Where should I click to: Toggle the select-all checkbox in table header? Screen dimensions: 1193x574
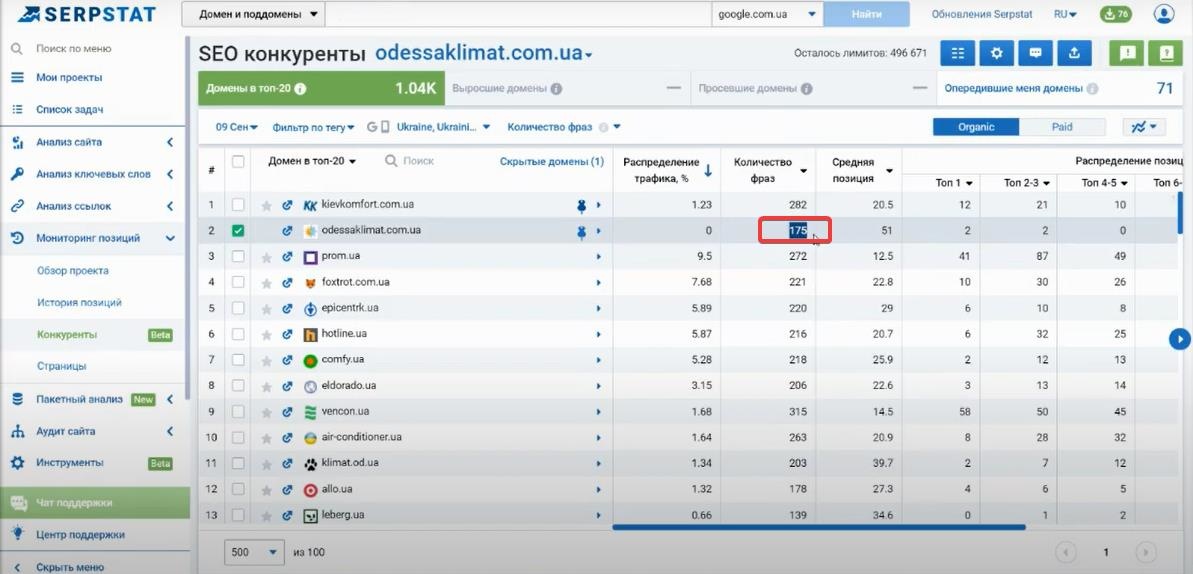click(238, 161)
